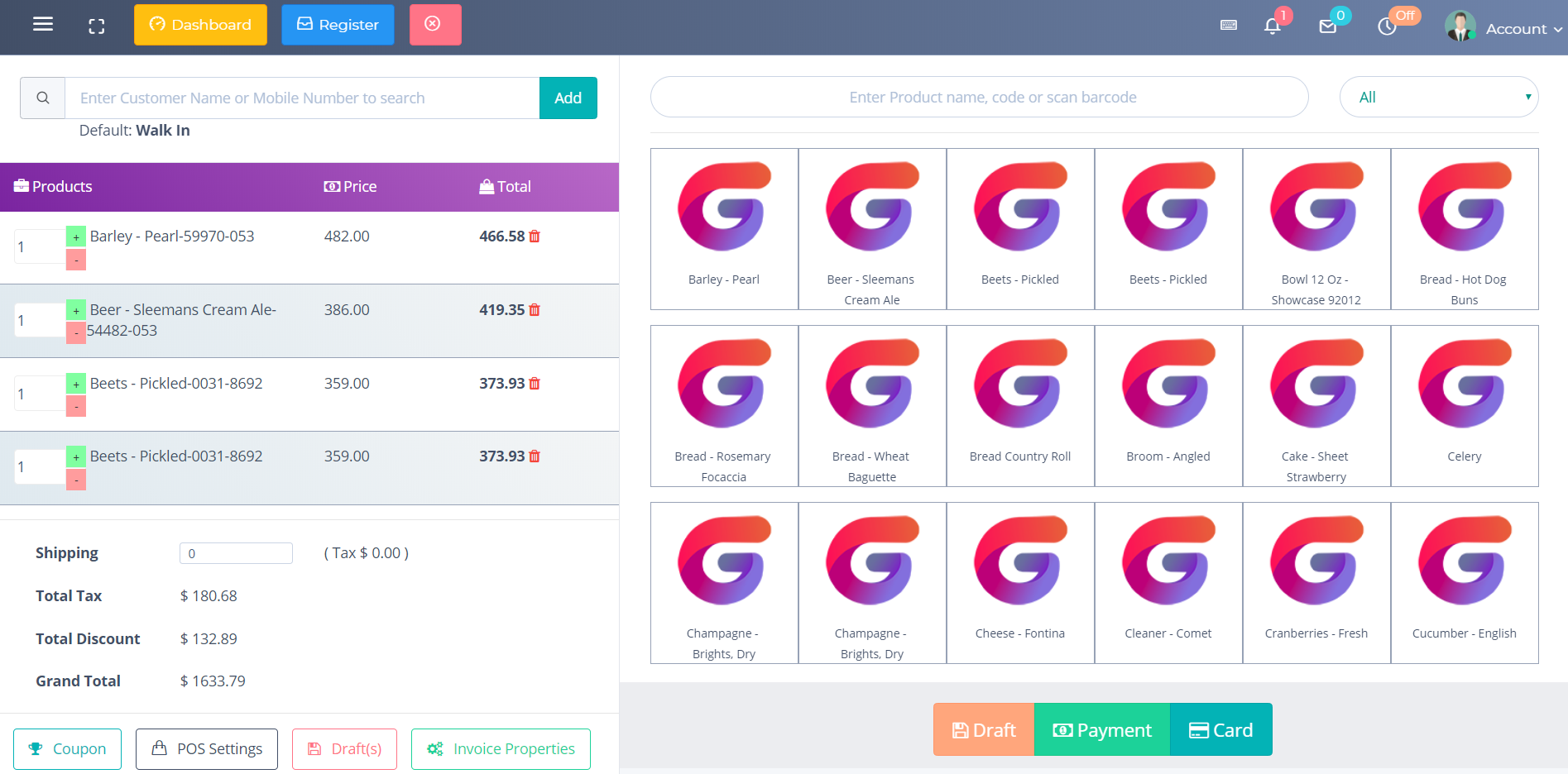Click the keyboard shortcuts icon
Viewport: 1568px width, 774px height.
[x=1229, y=26]
